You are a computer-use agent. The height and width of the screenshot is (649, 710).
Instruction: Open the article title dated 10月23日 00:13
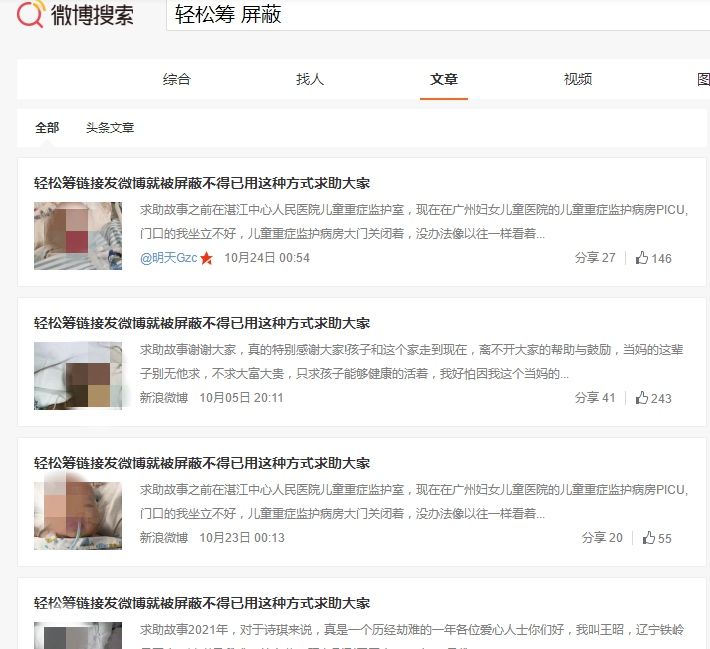(202, 463)
